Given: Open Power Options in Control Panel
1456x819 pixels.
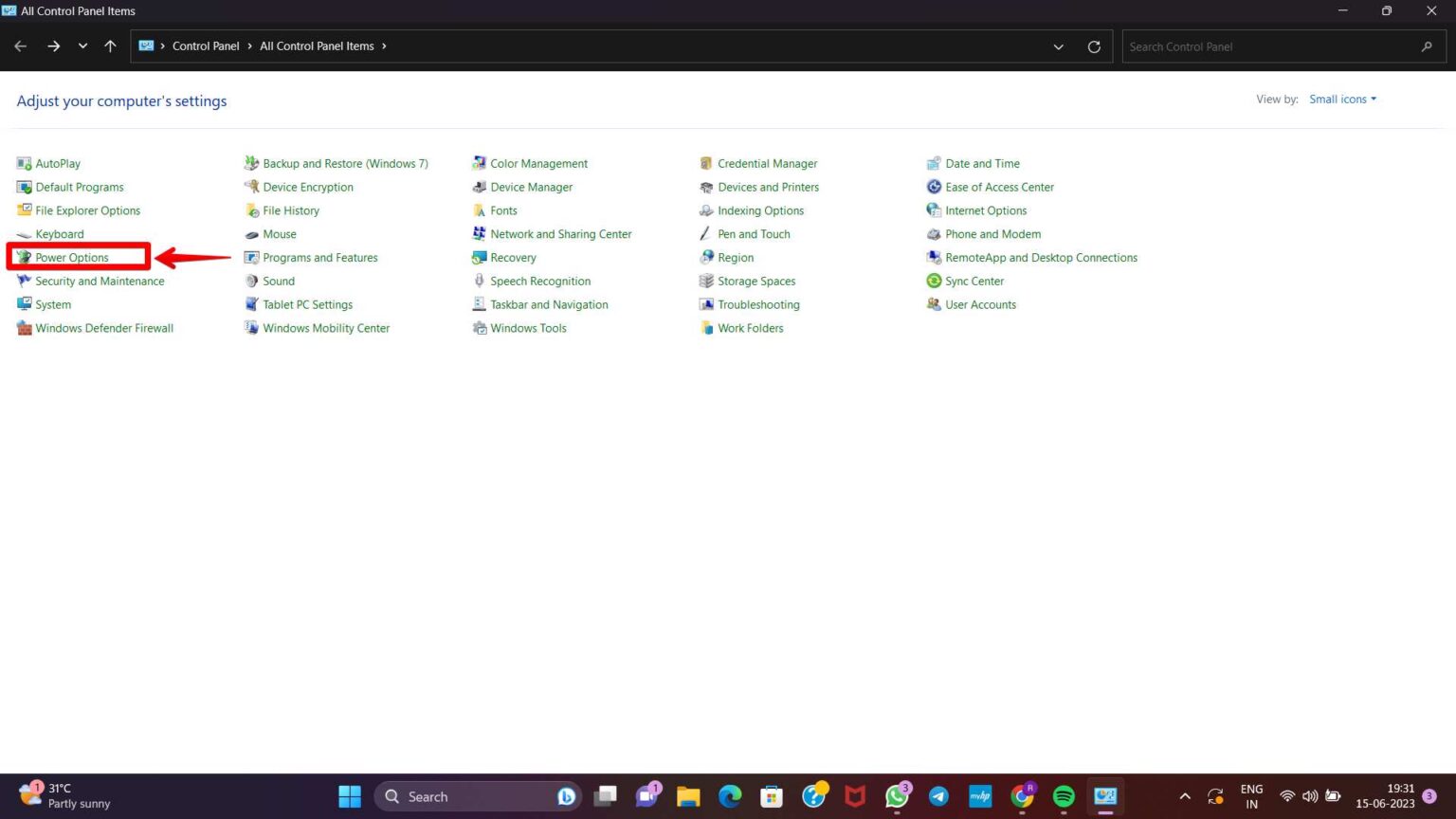Looking at the screenshot, I should point(71,257).
